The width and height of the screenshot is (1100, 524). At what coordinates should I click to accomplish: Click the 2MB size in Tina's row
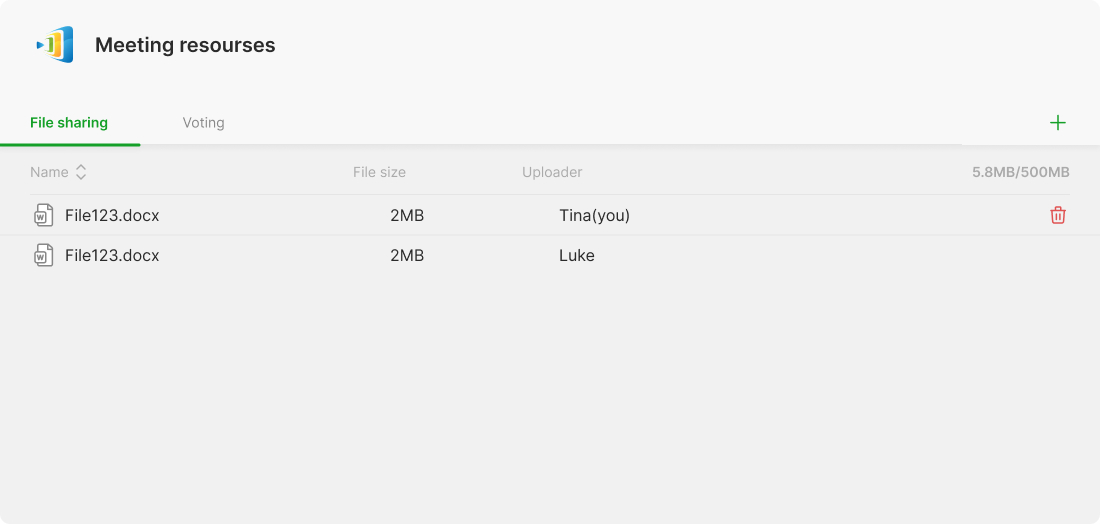tap(407, 215)
